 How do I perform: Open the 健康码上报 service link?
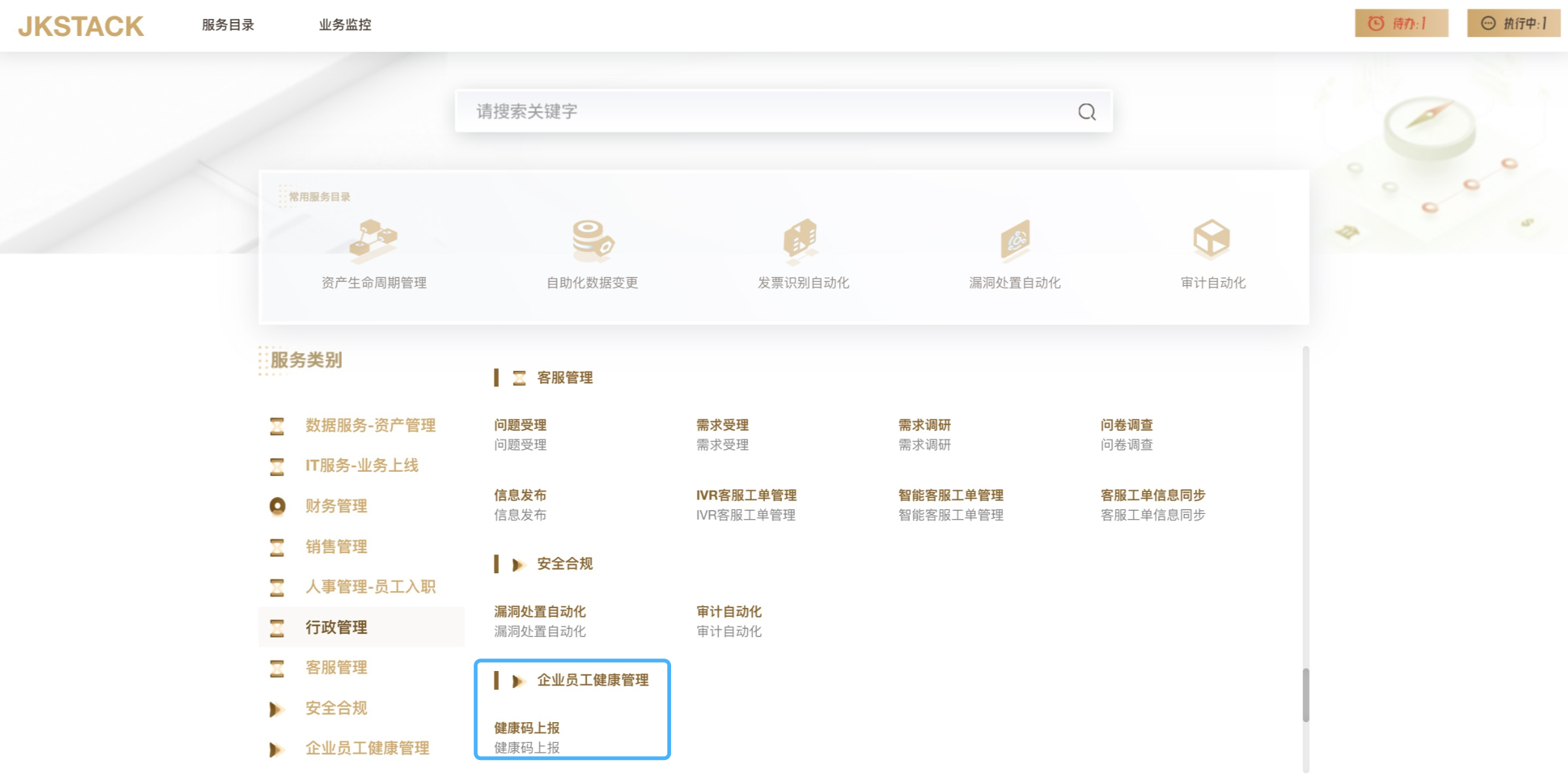pyautogui.click(x=527, y=728)
